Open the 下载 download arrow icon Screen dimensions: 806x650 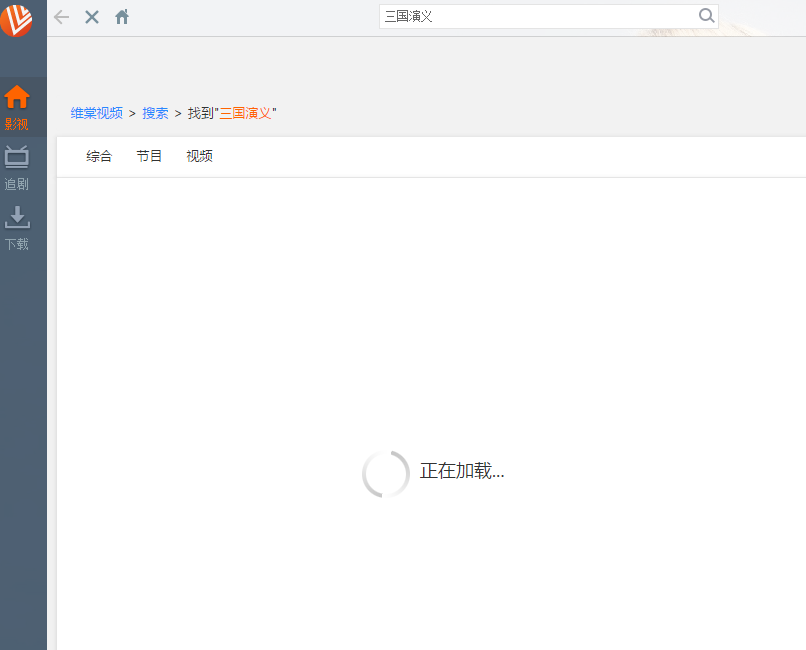coord(17,217)
